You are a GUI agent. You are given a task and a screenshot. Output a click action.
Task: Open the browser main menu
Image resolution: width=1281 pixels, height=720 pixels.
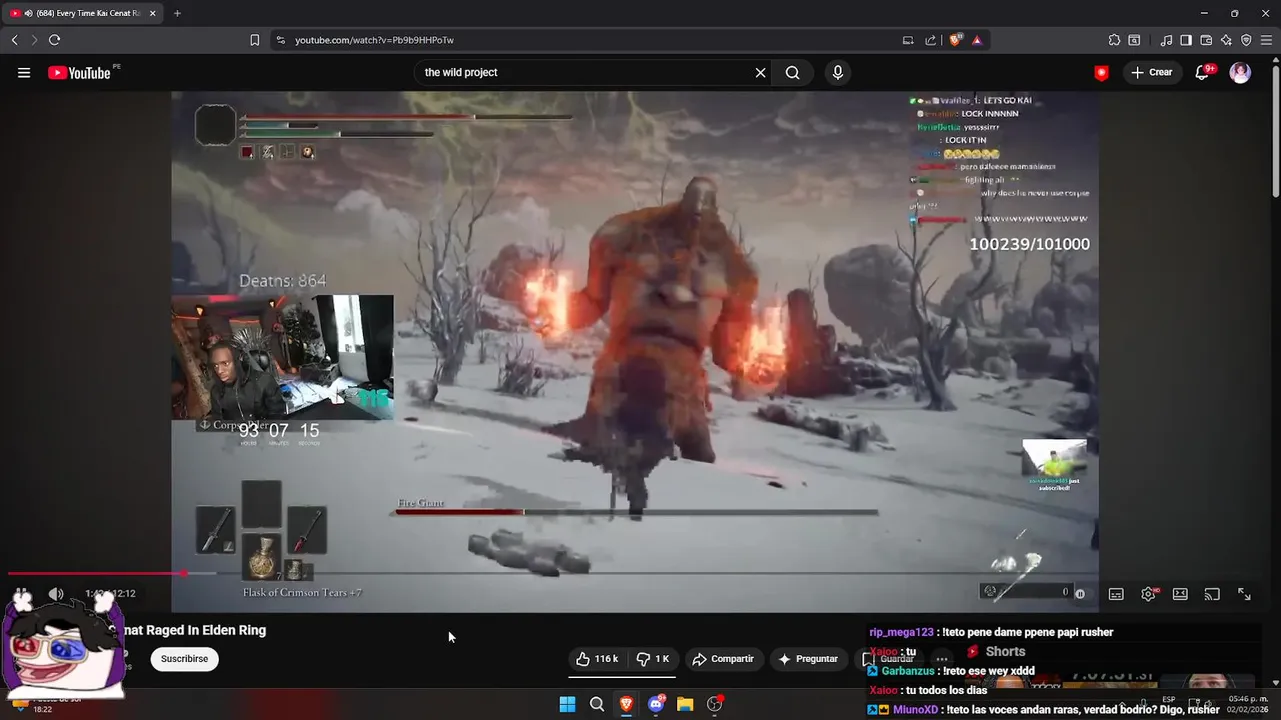[1266, 40]
